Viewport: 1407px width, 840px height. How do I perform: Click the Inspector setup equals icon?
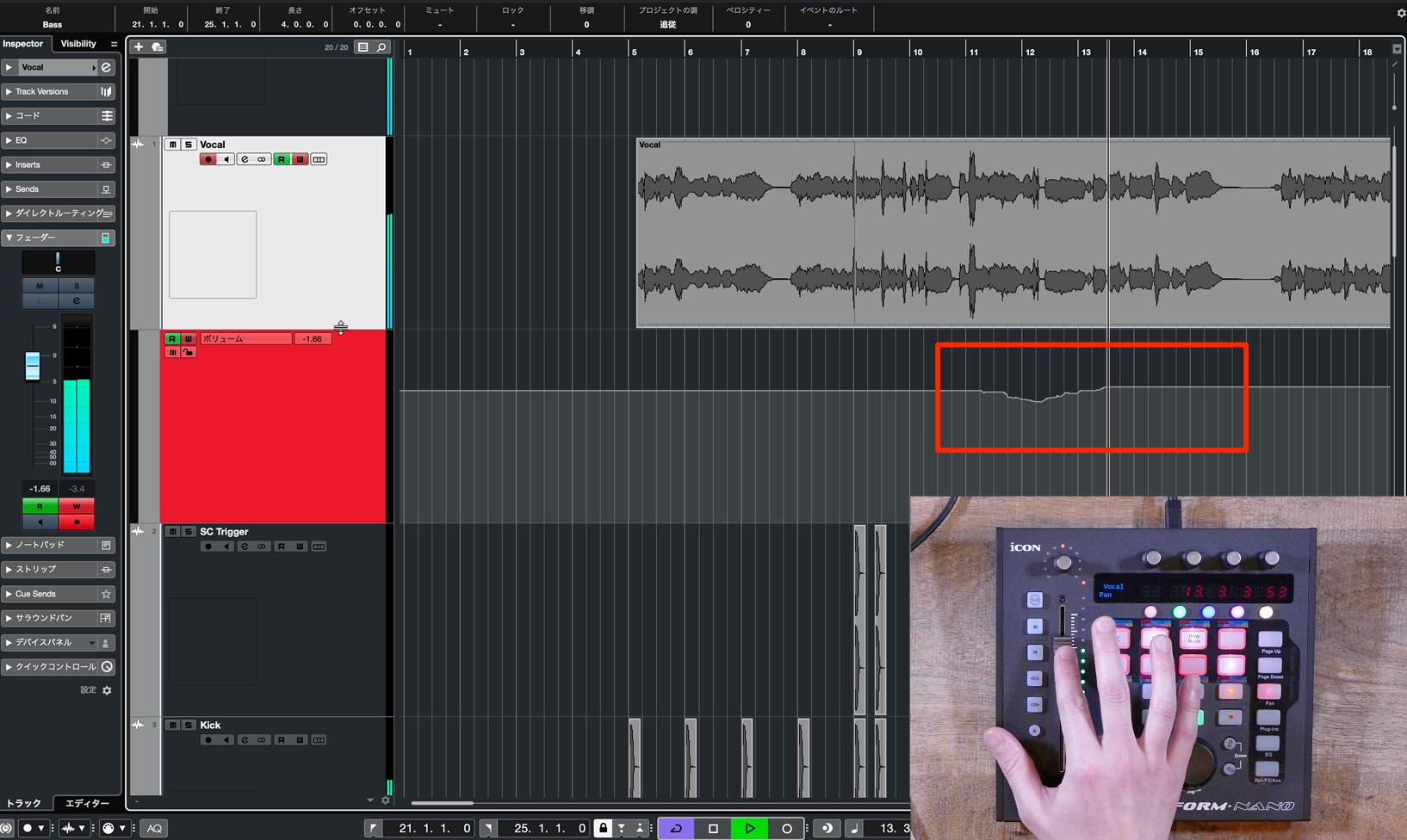[x=114, y=44]
